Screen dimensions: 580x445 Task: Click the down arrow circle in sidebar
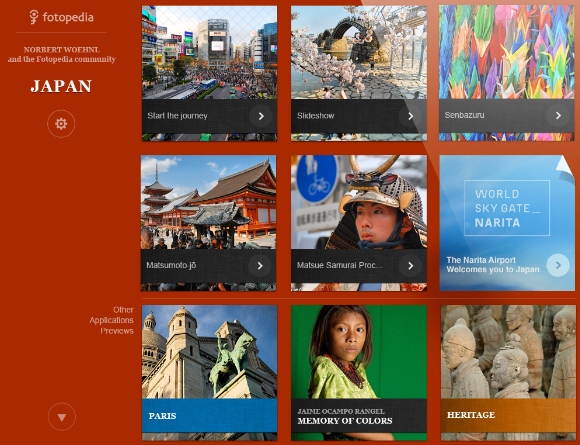(62, 417)
